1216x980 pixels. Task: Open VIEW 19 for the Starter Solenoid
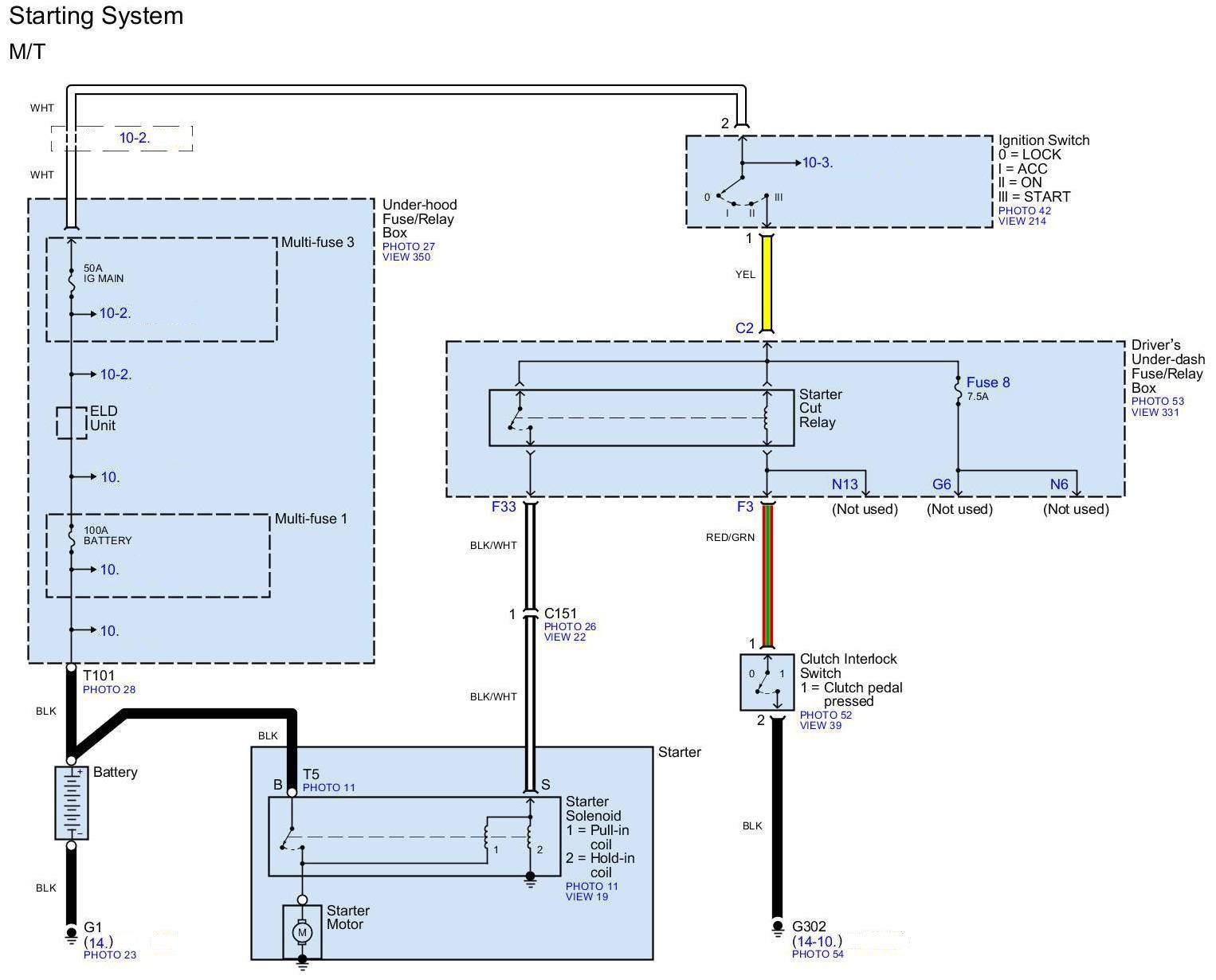pyautogui.click(x=586, y=897)
